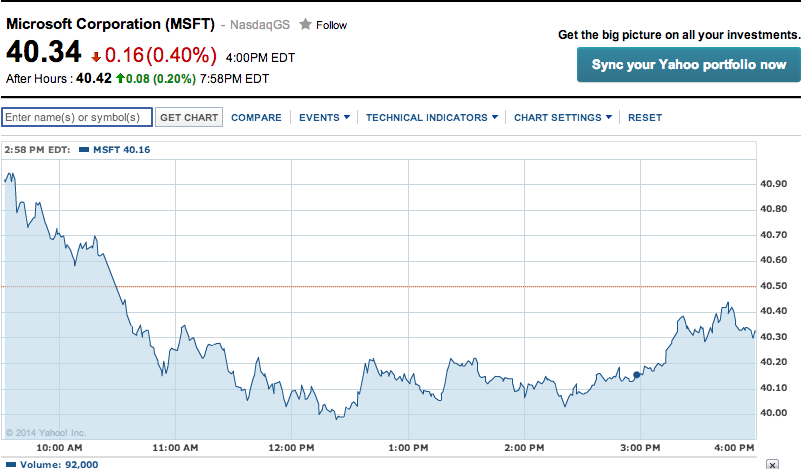
Task: Click the 1:00 PM time axis label
Action: pos(408,447)
